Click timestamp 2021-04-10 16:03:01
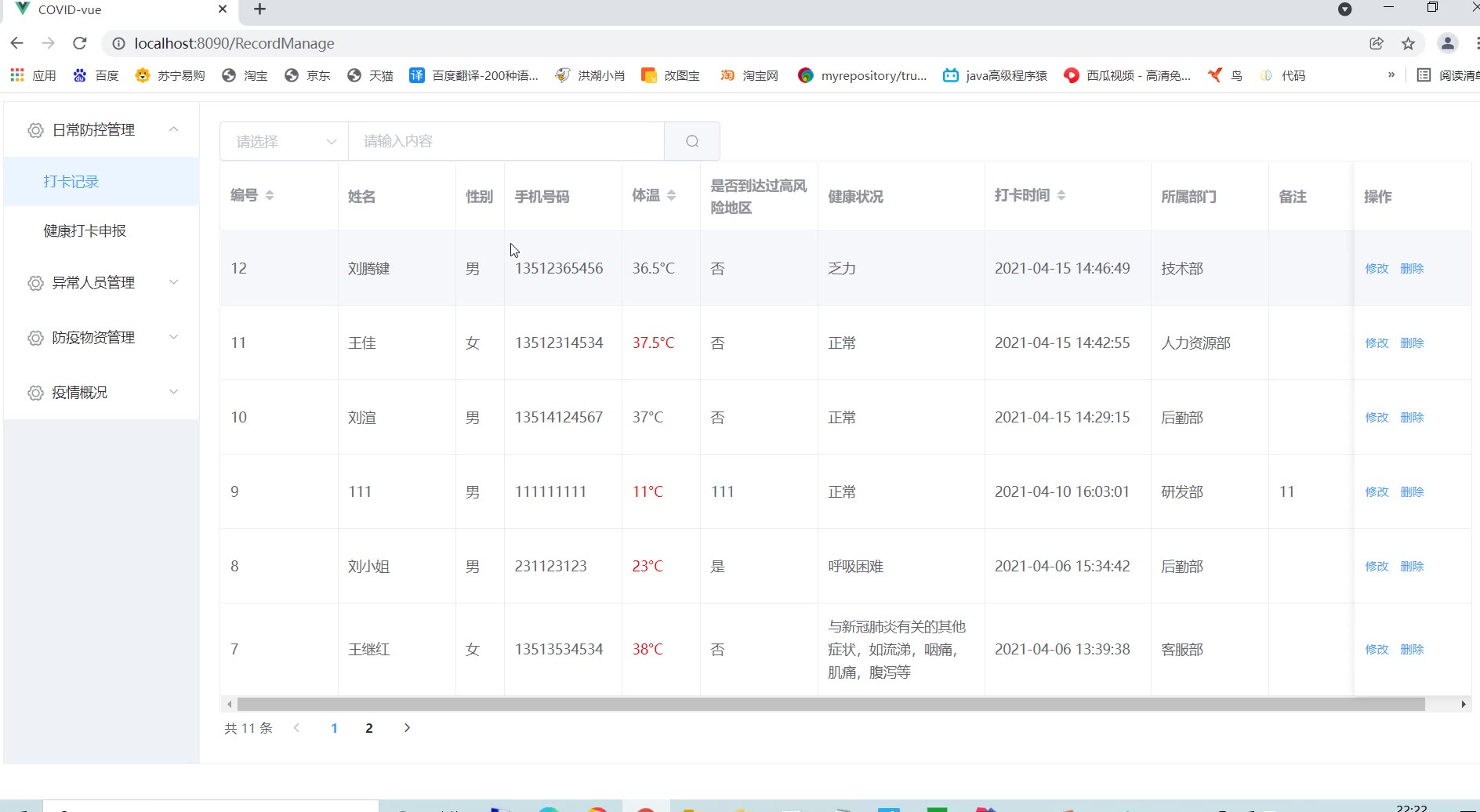The width and height of the screenshot is (1480, 812). tap(1062, 491)
